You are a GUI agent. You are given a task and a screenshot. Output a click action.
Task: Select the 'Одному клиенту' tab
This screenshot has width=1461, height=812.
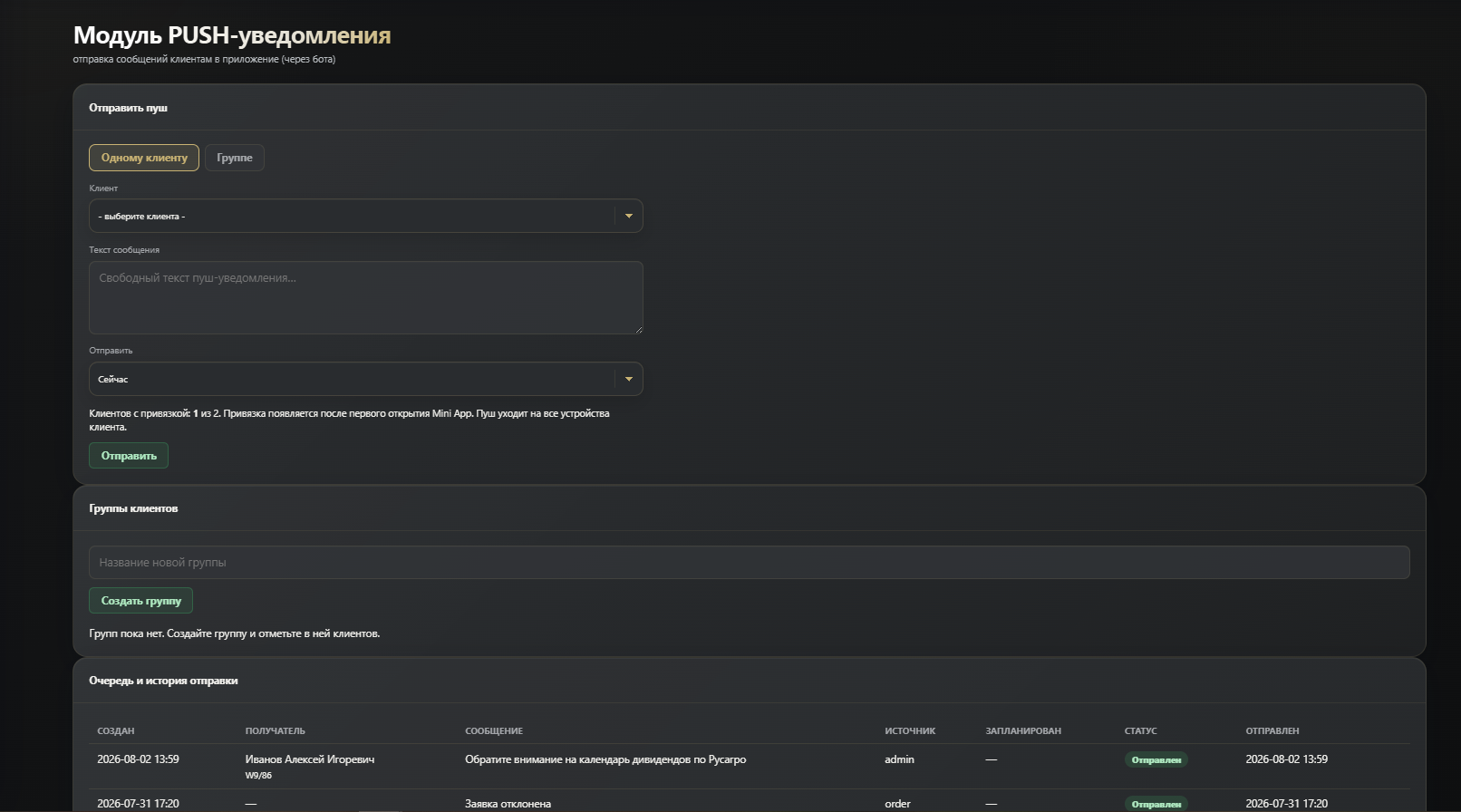[144, 158]
